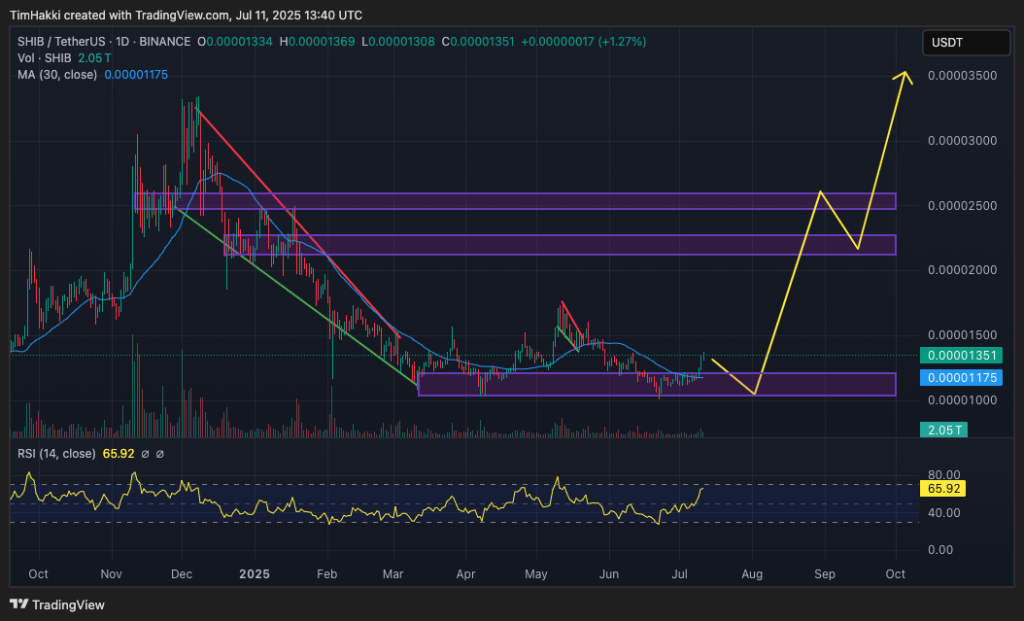This screenshot has width=1024, height=621.
Task: Click the change value +0.00000017 (+1.27%)
Action: [584, 42]
